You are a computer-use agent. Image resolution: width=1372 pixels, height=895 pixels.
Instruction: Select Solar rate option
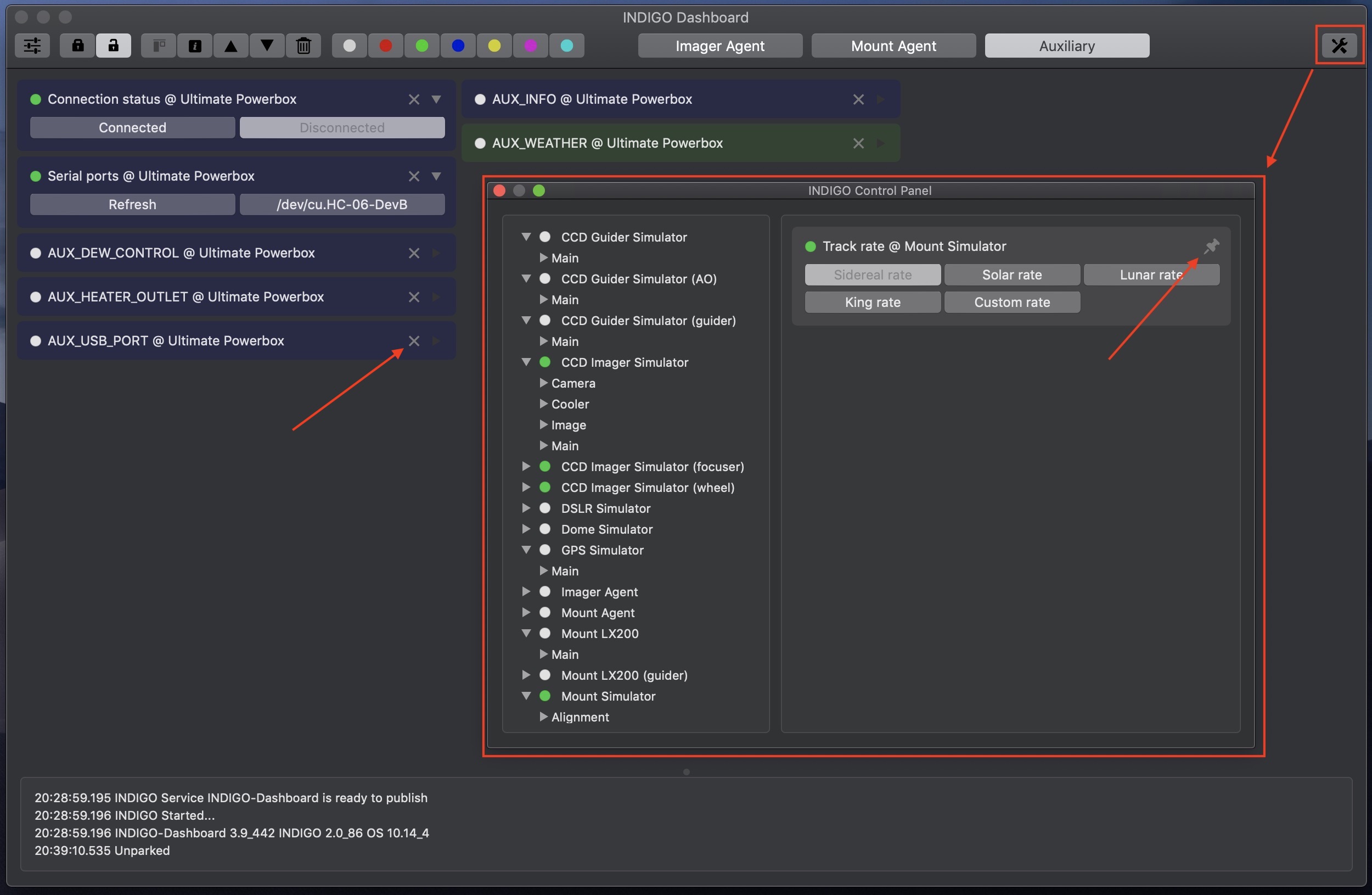coord(1011,275)
